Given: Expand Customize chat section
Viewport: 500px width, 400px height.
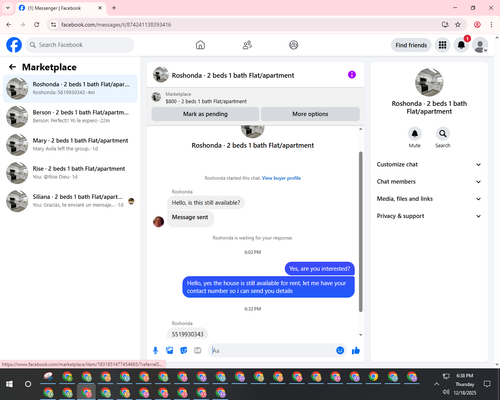Looking at the screenshot, I should point(429,164).
